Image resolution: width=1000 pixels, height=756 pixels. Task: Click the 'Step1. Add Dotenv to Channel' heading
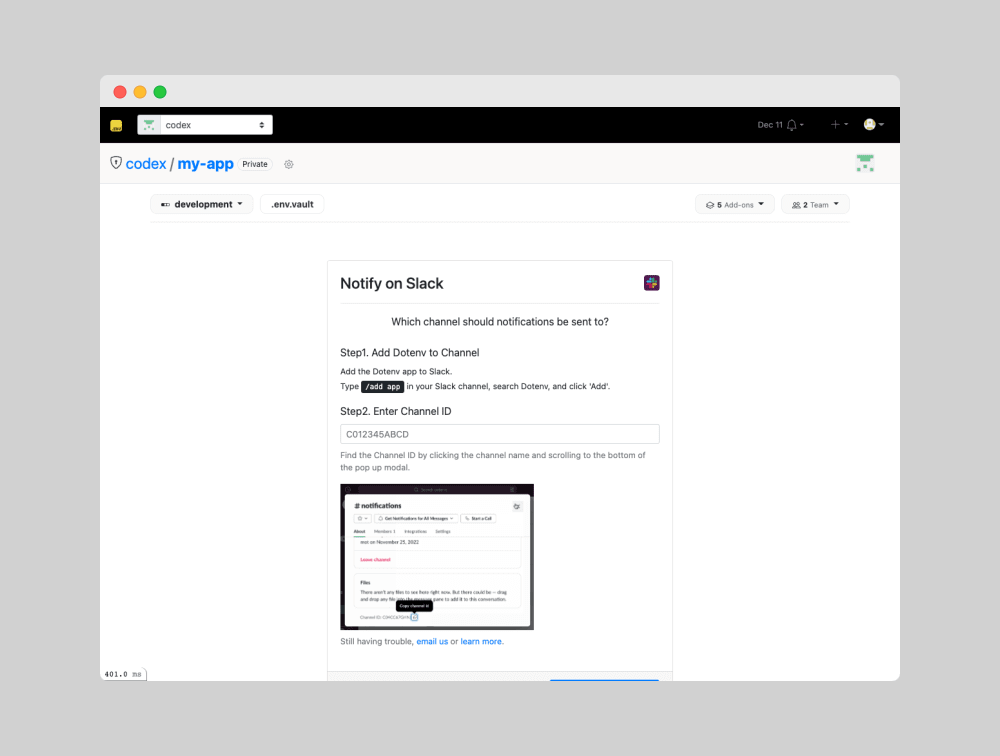click(x=409, y=353)
